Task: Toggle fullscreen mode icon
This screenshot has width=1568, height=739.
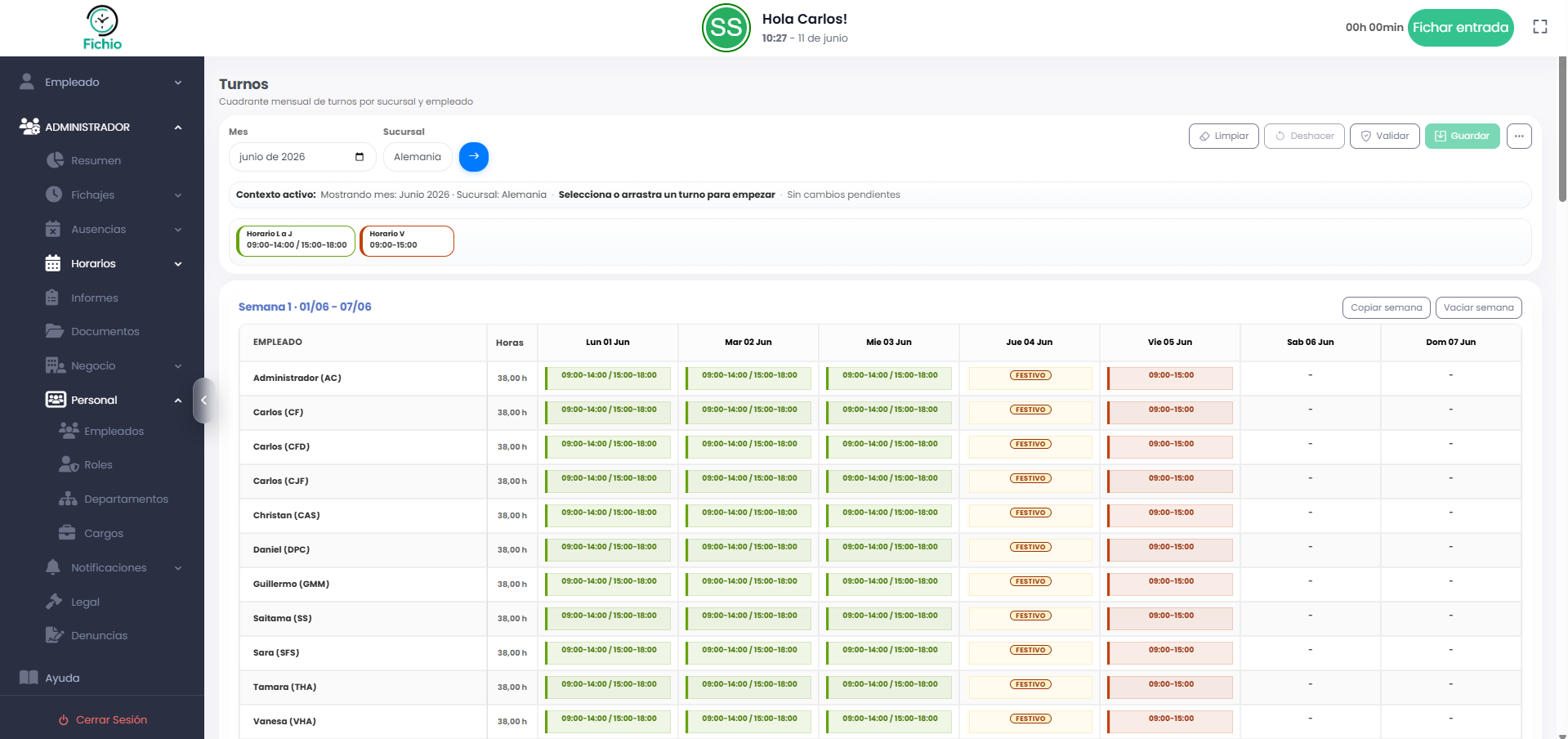Action: point(1540,27)
